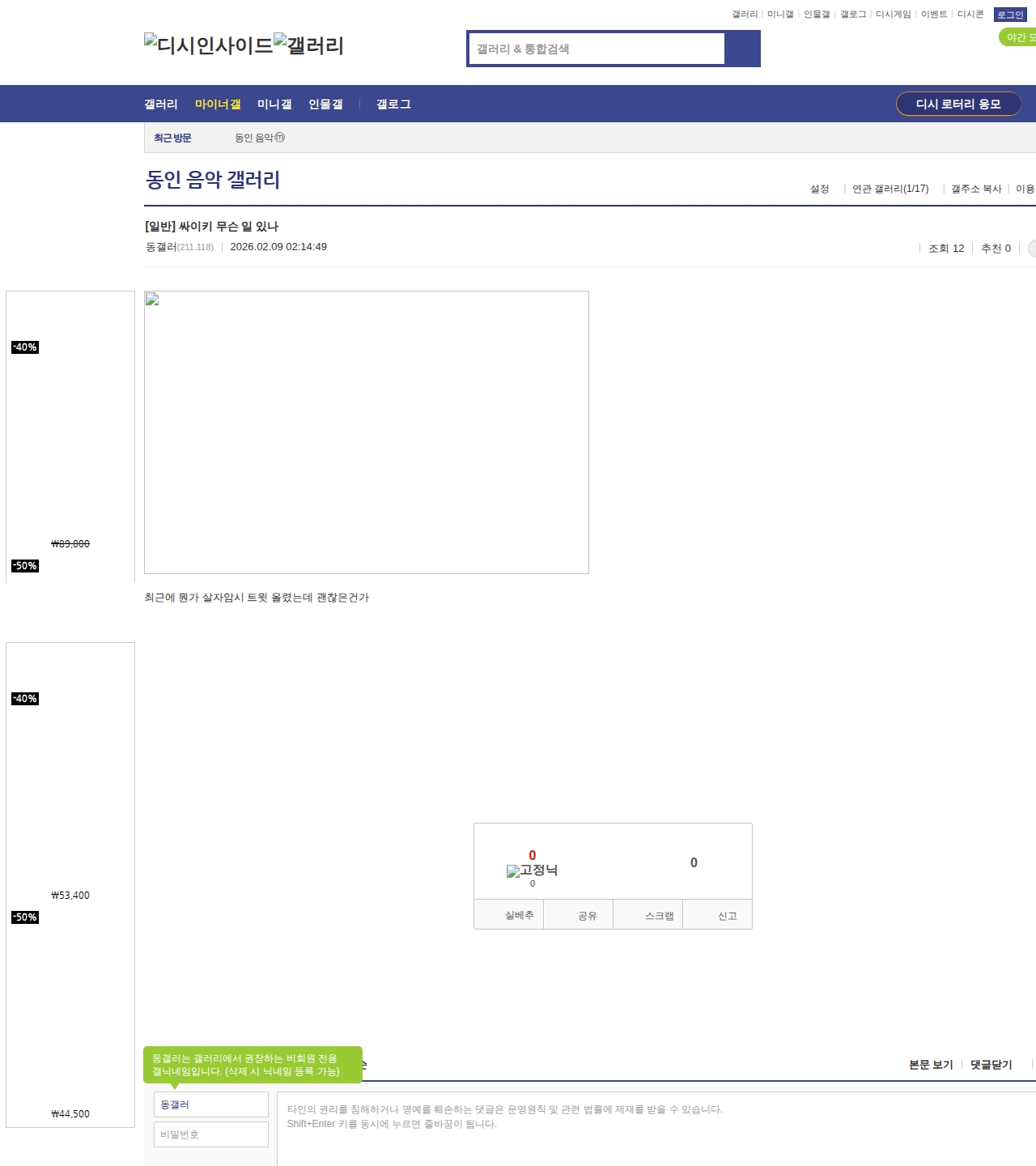Focus the 비밀번호 field
The width and height of the screenshot is (1036, 1166).
pos(211,1134)
